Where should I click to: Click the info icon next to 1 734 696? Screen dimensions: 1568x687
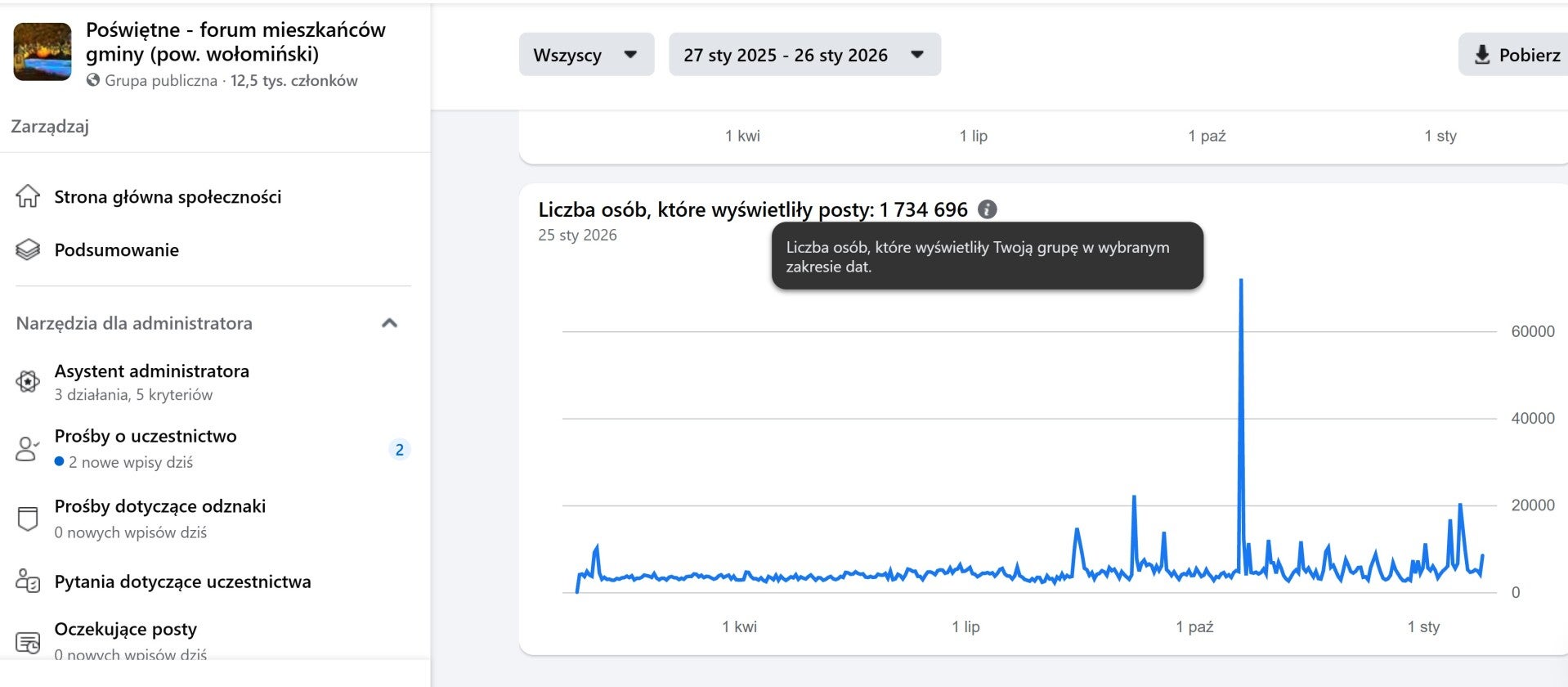pos(988,210)
